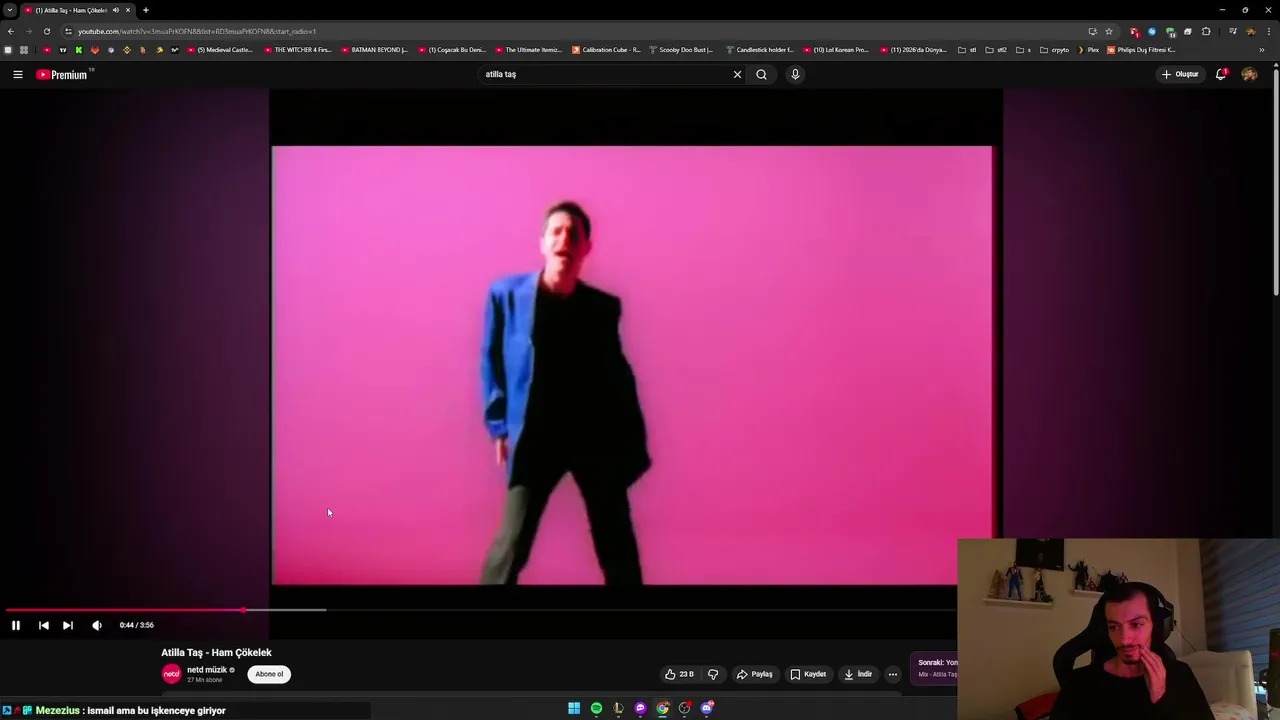Download video with İndir button

point(858,674)
